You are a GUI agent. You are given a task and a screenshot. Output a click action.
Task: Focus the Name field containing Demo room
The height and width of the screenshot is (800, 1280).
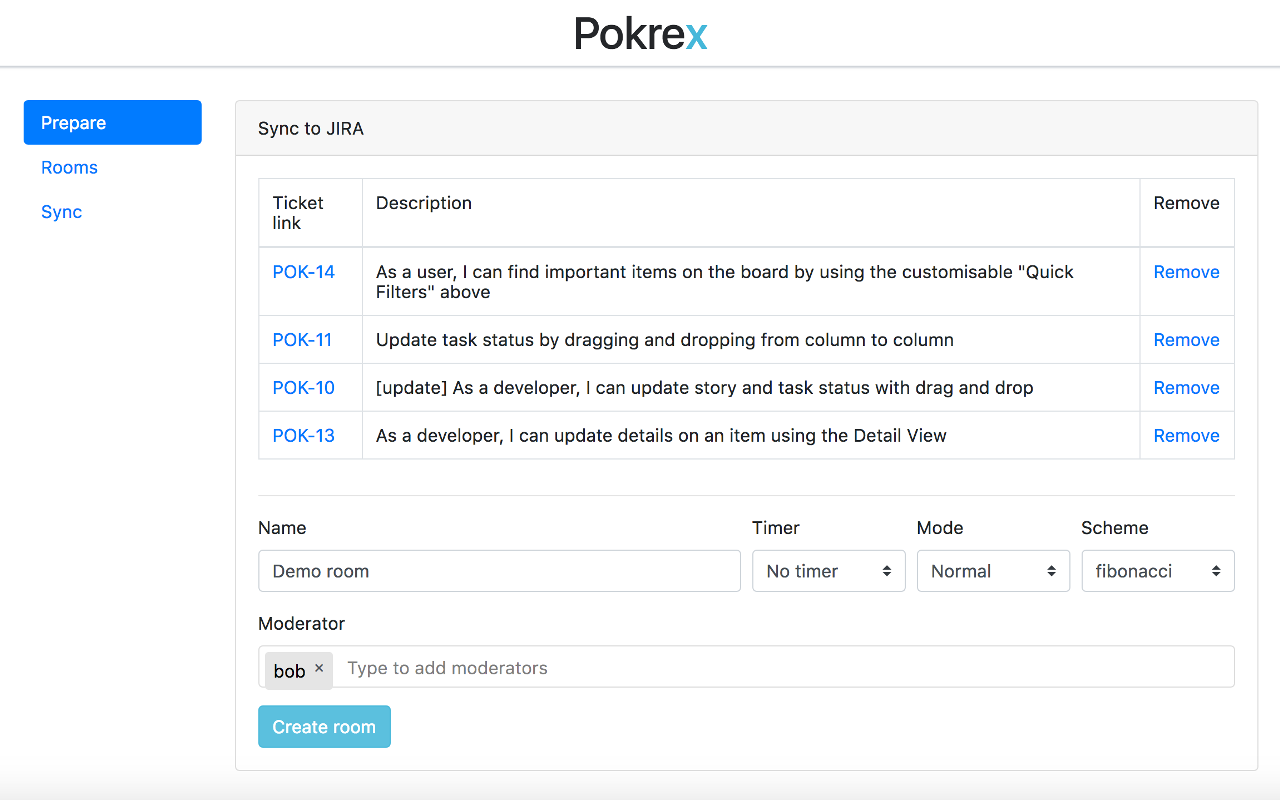pos(499,571)
